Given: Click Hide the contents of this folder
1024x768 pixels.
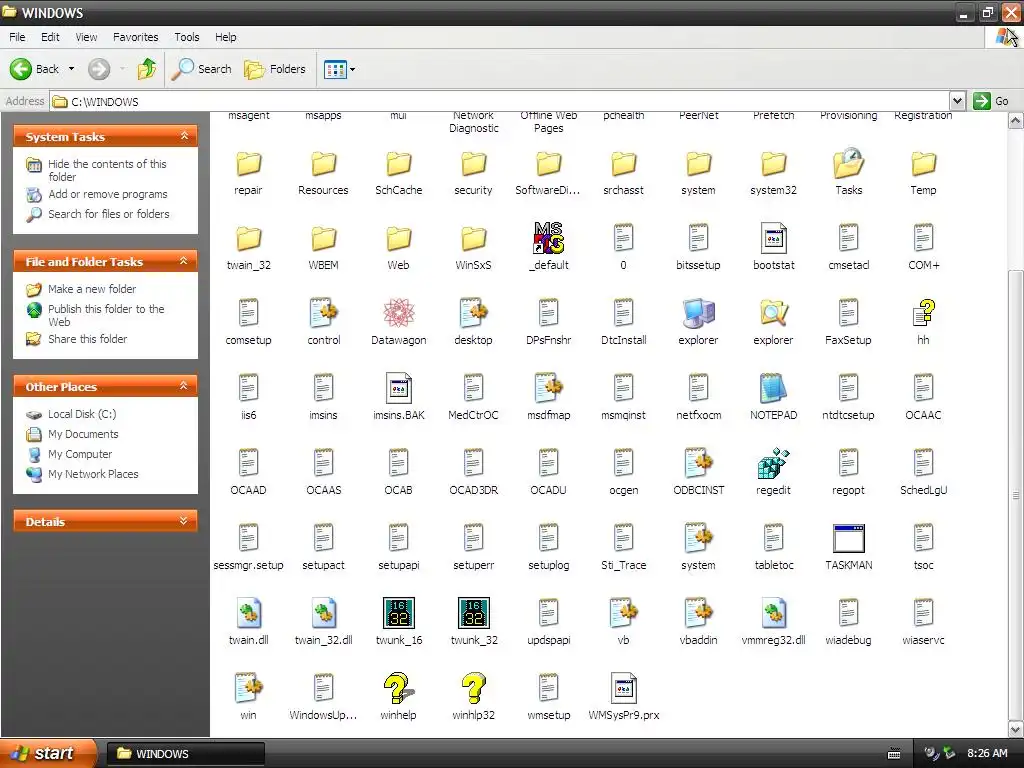Looking at the screenshot, I should 107,170.
